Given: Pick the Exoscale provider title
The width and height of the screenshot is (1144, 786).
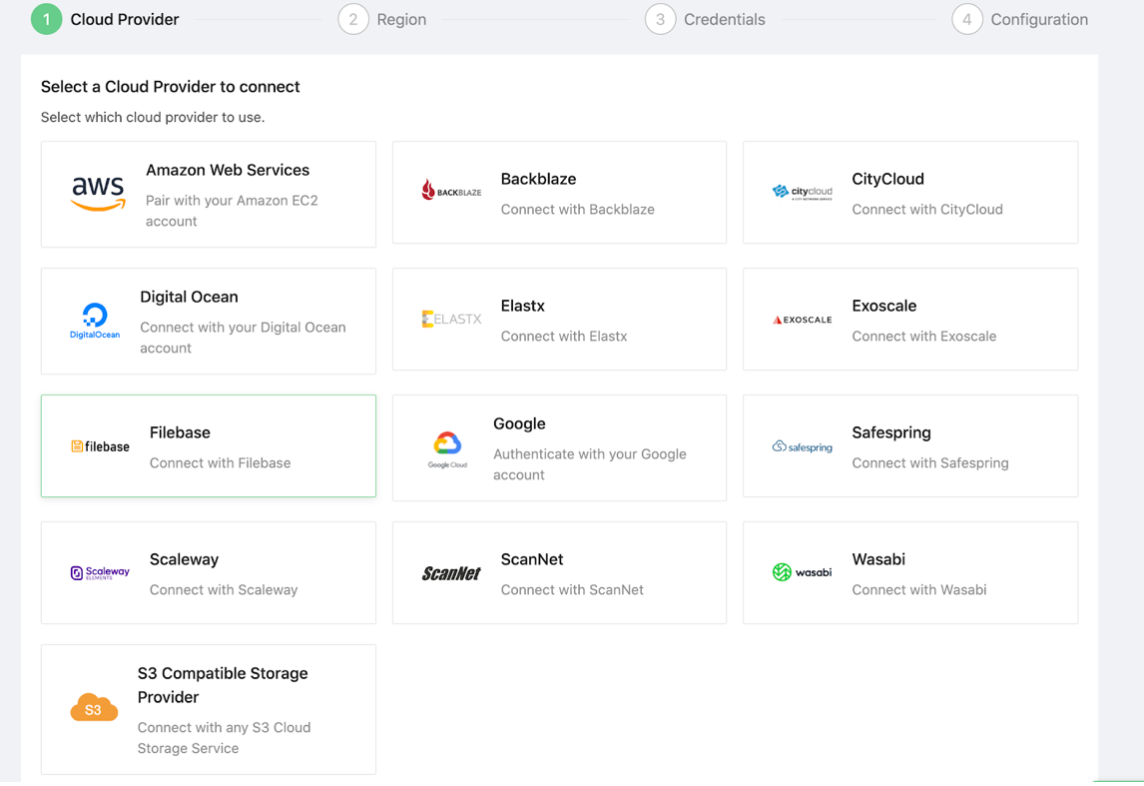Looking at the screenshot, I should (x=884, y=306).
